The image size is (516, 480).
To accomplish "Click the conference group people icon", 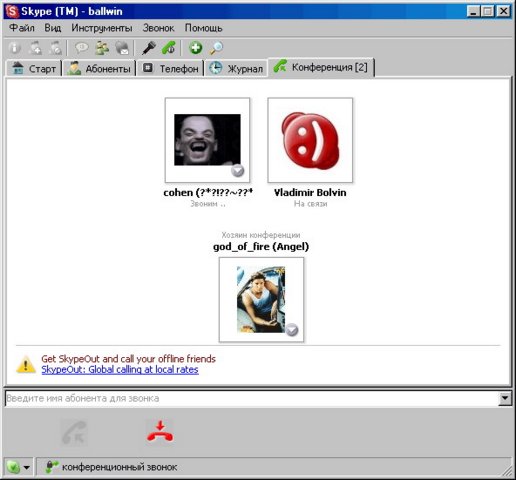I will 102,48.
